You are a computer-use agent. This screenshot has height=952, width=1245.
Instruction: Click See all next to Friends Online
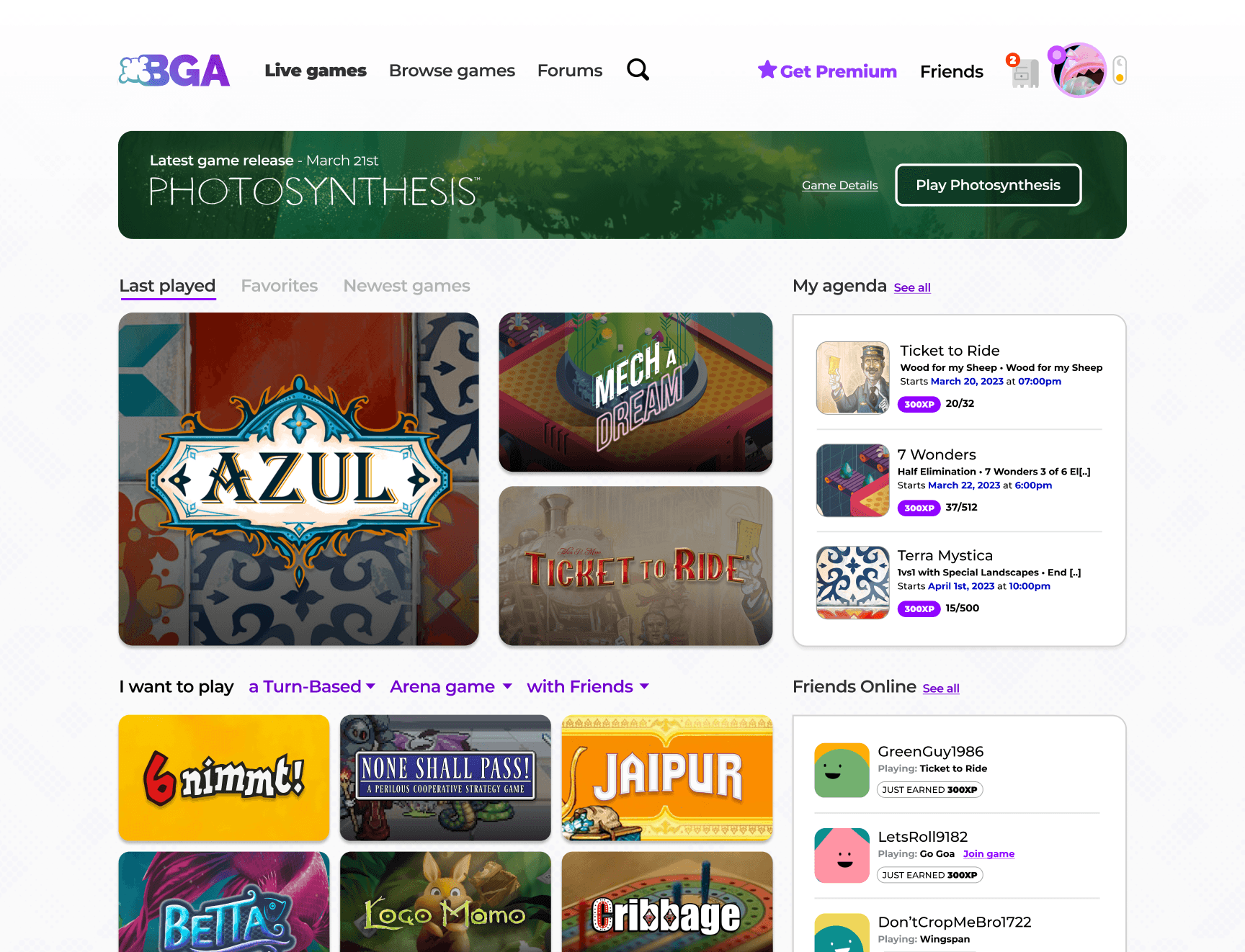[941, 688]
